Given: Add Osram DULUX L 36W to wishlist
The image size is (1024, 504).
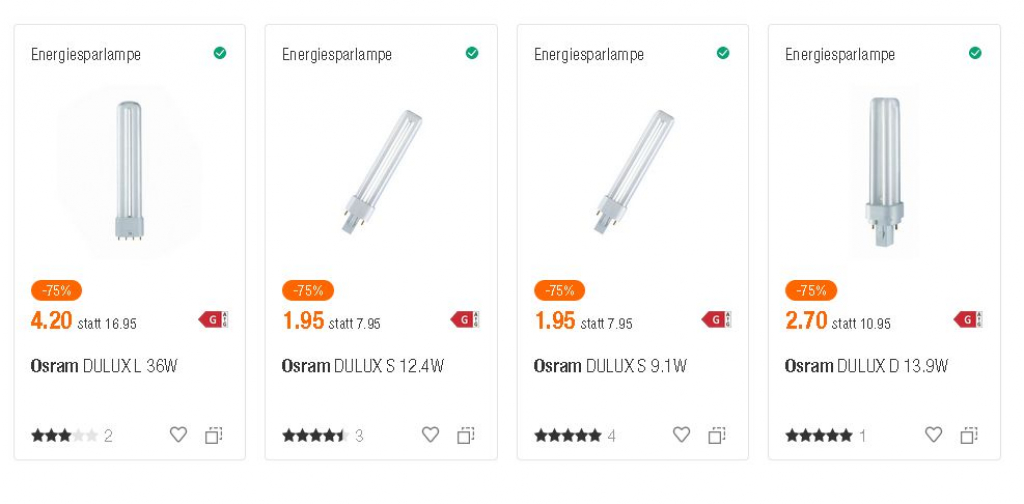Looking at the screenshot, I should [x=178, y=435].
